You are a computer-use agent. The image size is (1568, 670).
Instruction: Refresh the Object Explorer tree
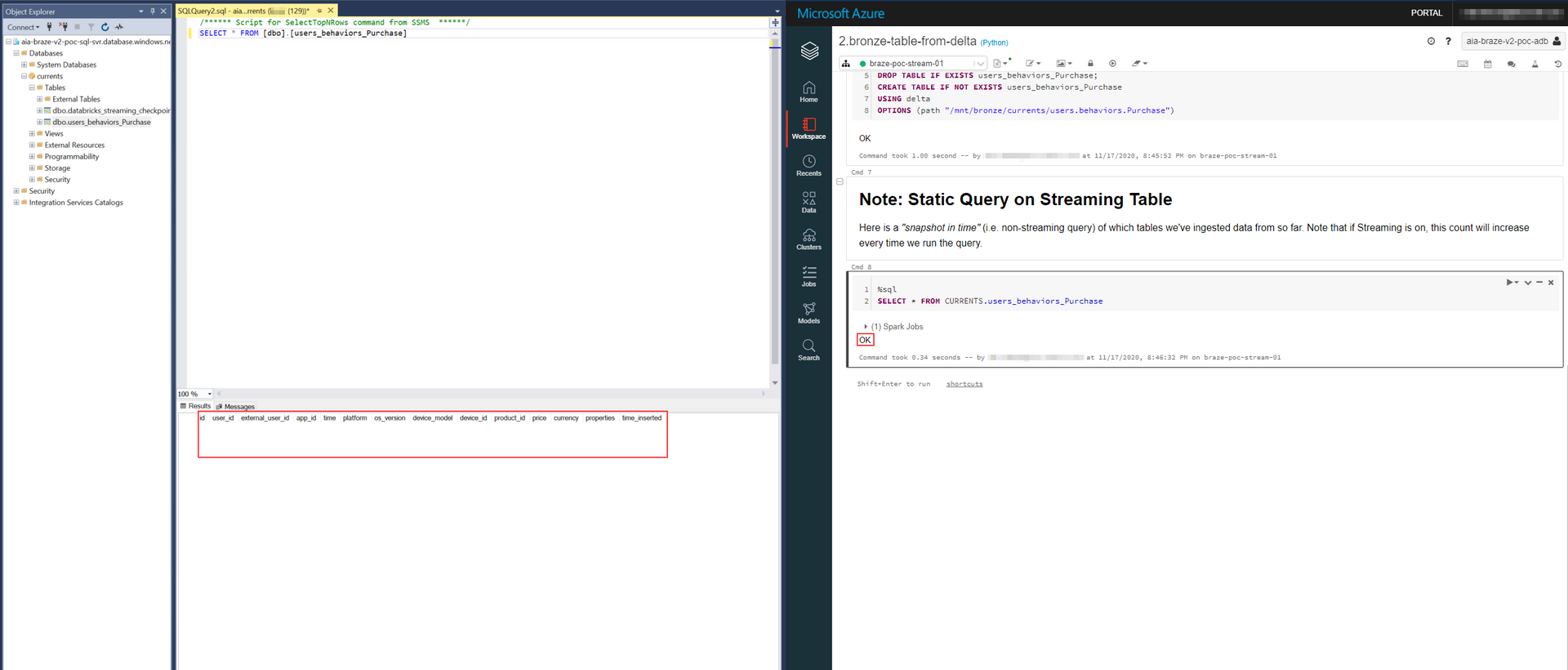pos(105,27)
